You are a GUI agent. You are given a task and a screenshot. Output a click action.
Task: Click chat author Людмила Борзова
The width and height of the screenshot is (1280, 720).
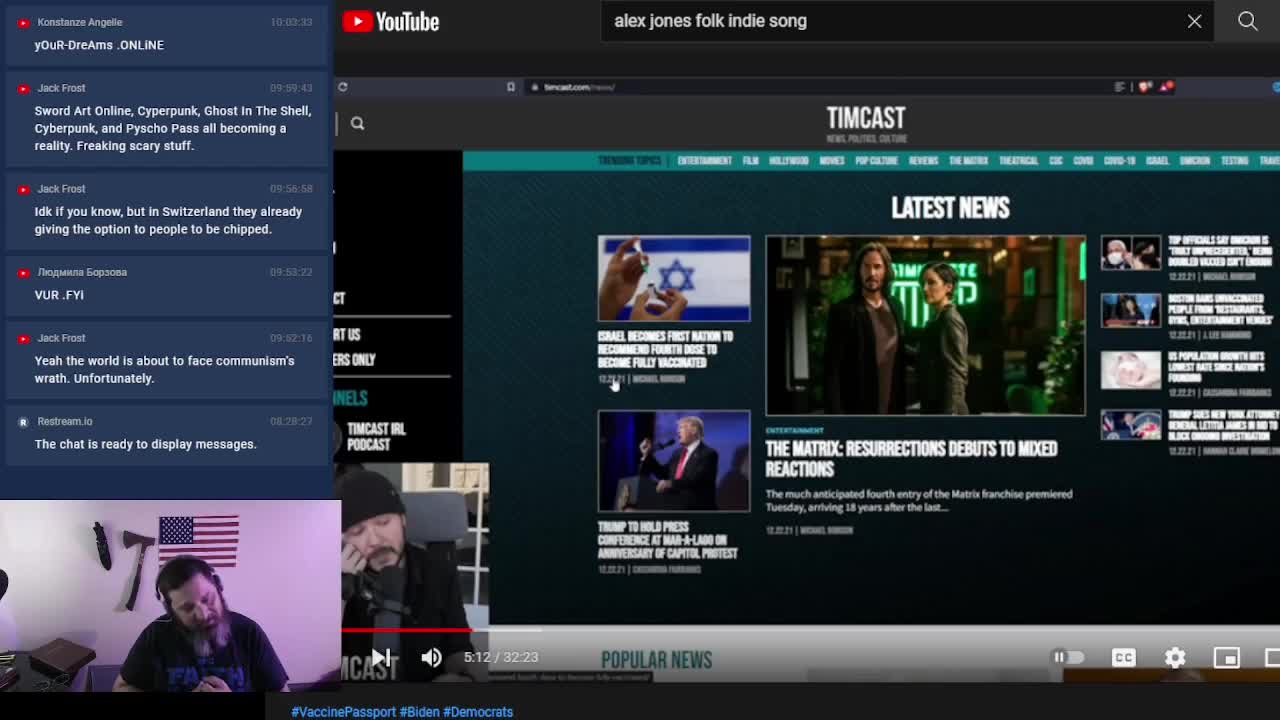[82, 272]
